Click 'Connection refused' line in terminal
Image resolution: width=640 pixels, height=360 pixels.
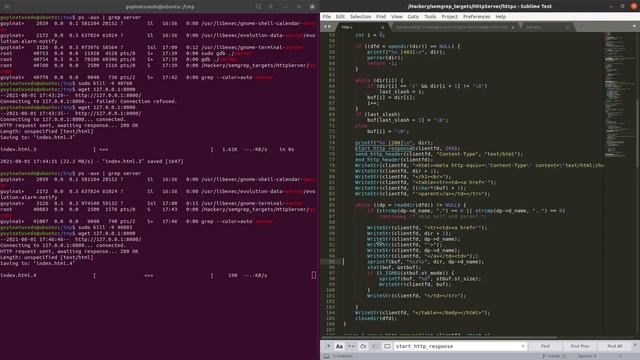[x=88, y=101]
